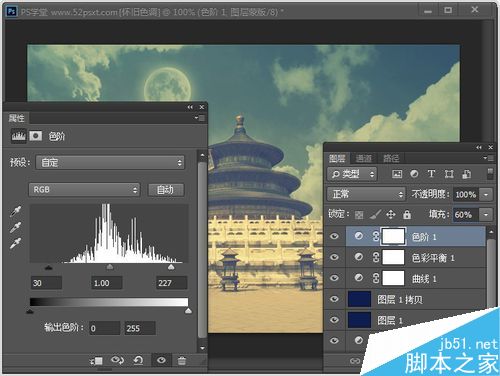Click the shadow input field showing 30
This screenshot has height=376, width=500.
(46, 283)
